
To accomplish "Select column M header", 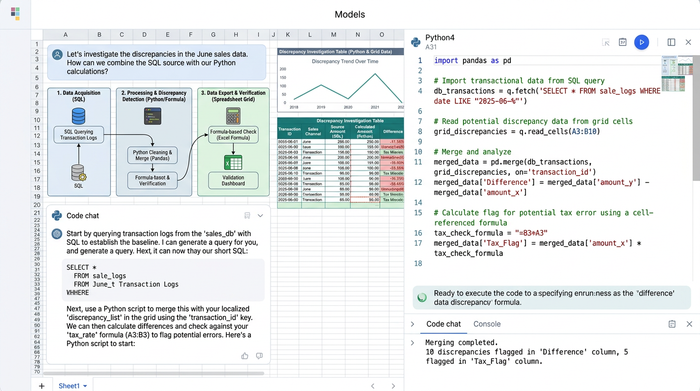I will pos(333,34).
